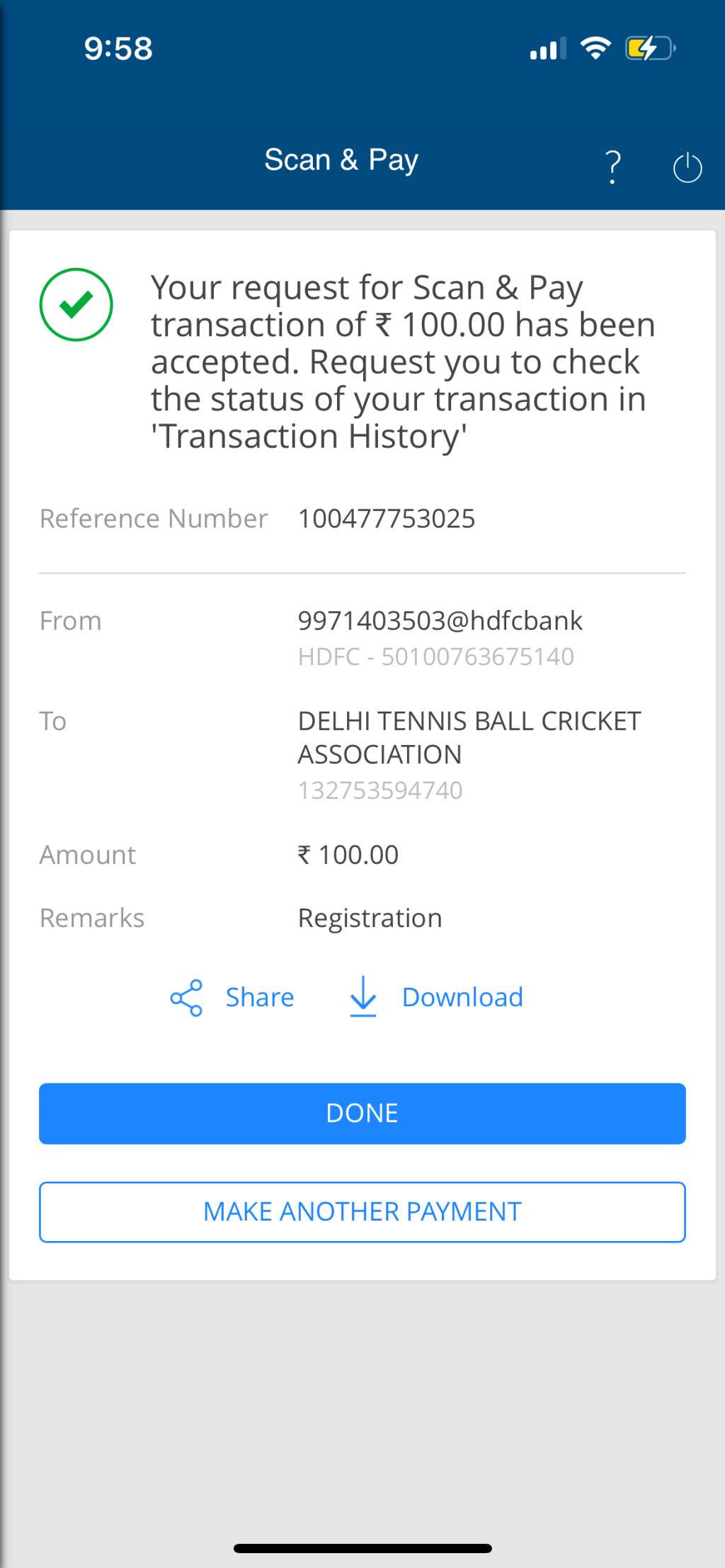Tap the home indicator bar
Image resolution: width=725 pixels, height=1568 pixels.
coord(362,1548)
